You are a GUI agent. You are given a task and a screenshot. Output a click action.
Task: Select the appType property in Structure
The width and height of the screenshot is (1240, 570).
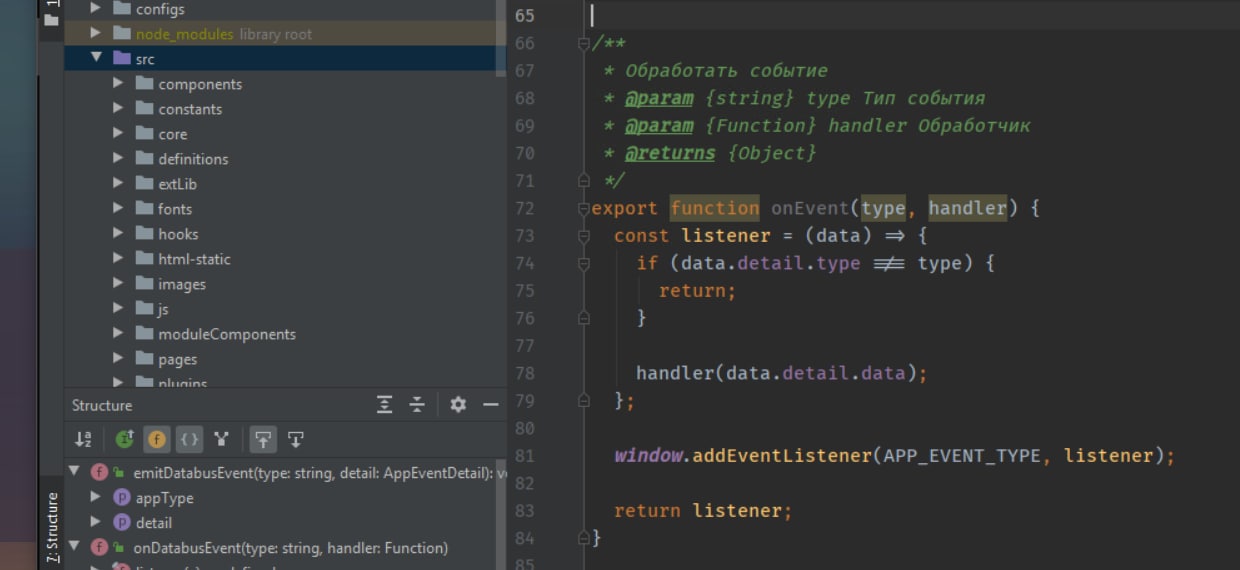point(163,498)
